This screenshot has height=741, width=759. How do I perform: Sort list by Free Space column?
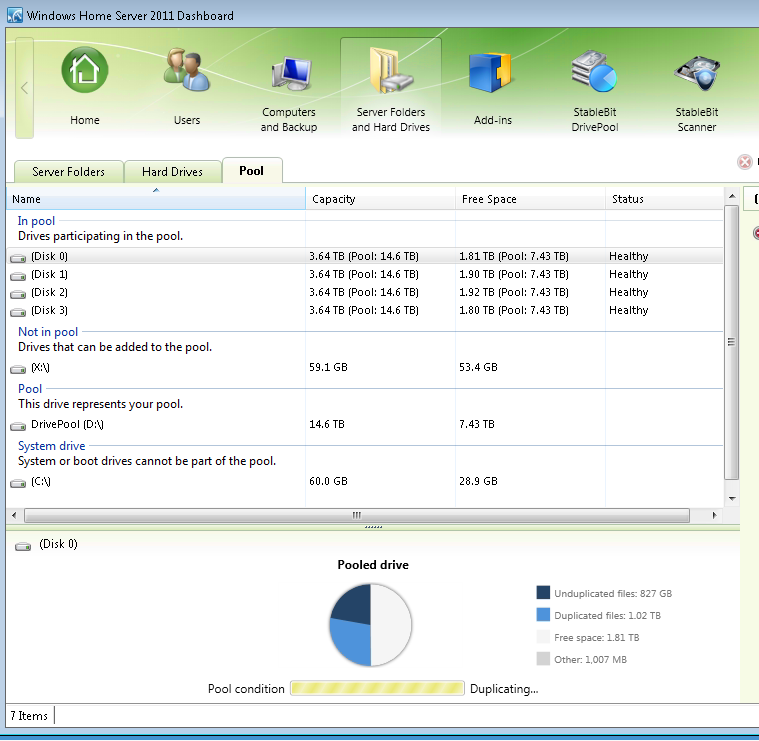pos(530,199)
